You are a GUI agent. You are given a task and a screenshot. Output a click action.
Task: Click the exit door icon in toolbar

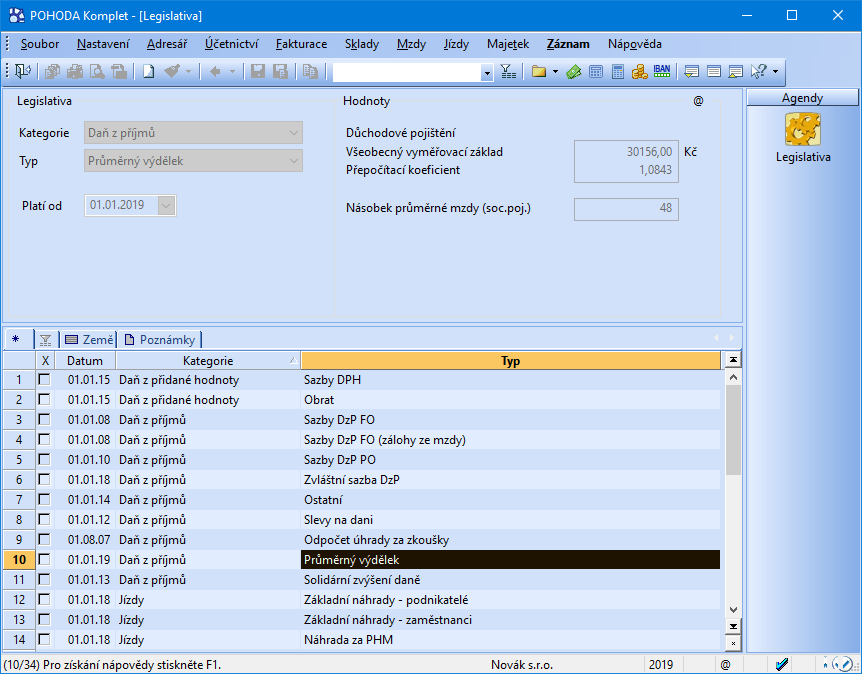click(x=22, y=71)
